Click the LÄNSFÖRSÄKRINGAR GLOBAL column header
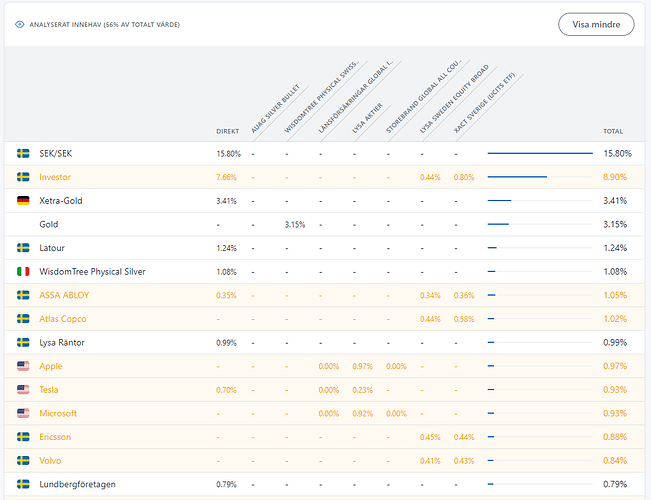This screenshot has width=651, height=500. click(x=355, y=97)
